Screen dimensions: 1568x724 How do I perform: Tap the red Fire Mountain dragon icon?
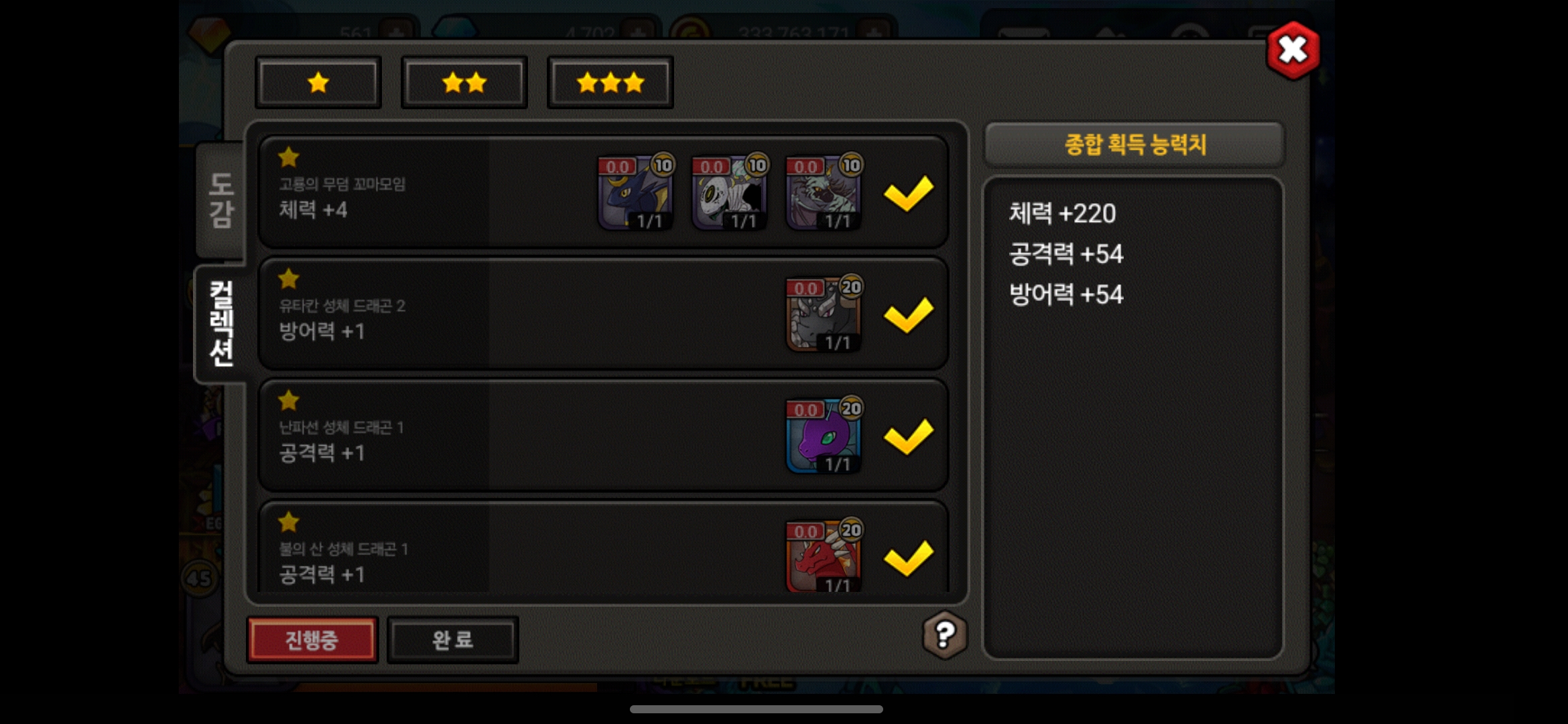[824, 556]
